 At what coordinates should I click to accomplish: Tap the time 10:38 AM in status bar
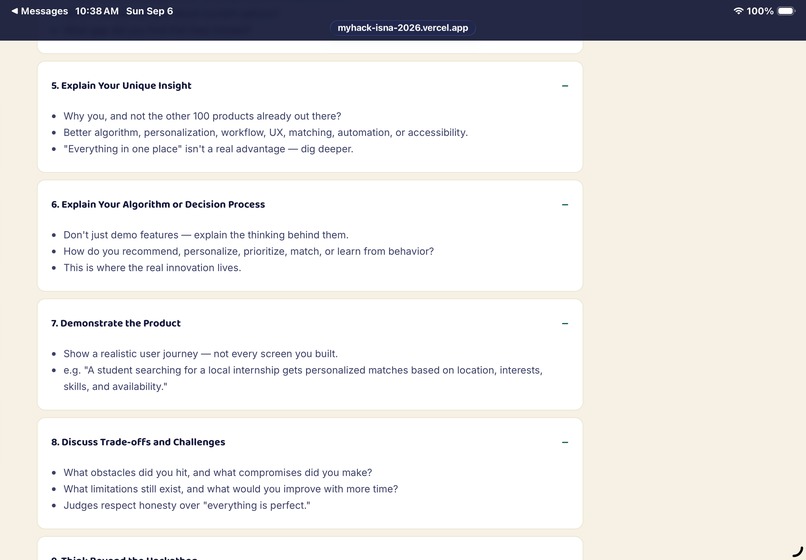tap(97, 11)
